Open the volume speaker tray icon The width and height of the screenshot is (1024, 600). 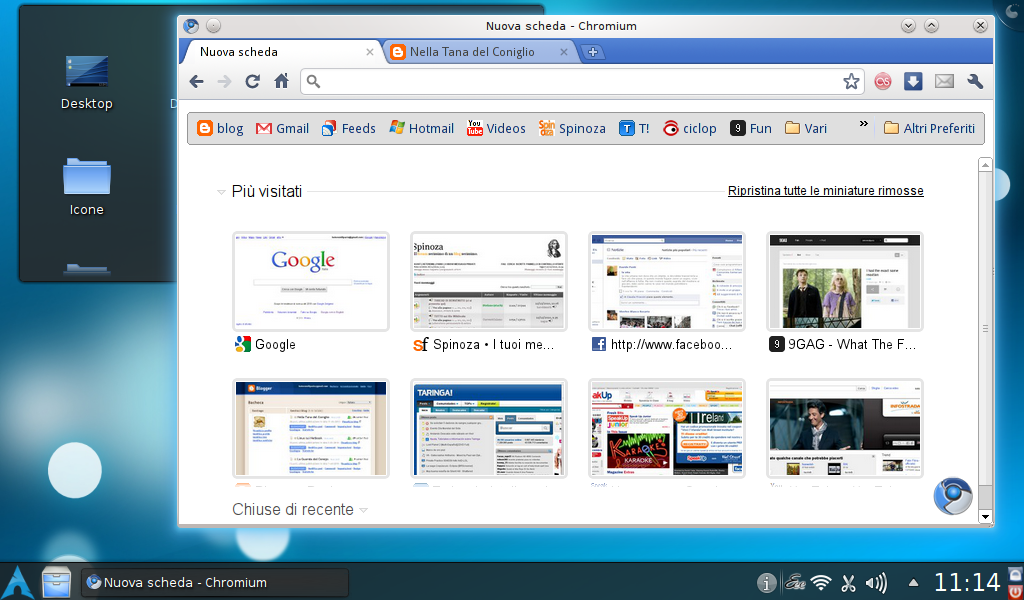tap(875, 582)
